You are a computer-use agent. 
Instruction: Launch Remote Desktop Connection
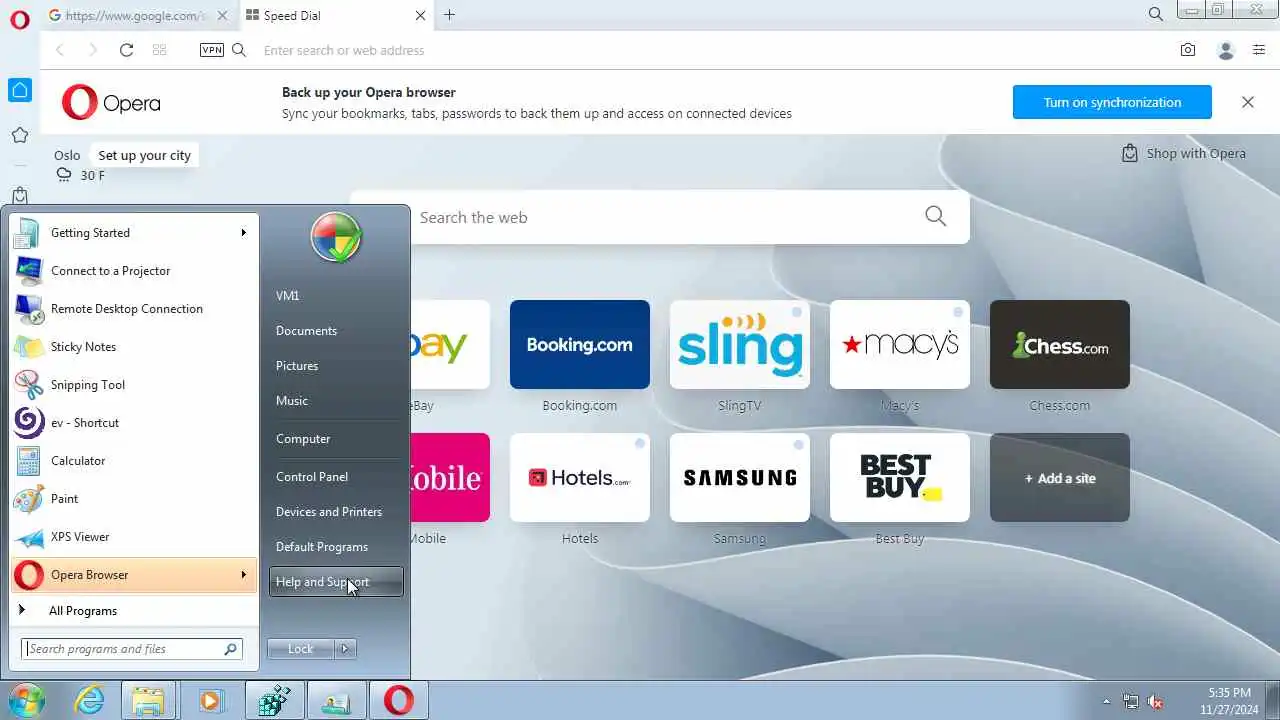click(x=134, y=309)
